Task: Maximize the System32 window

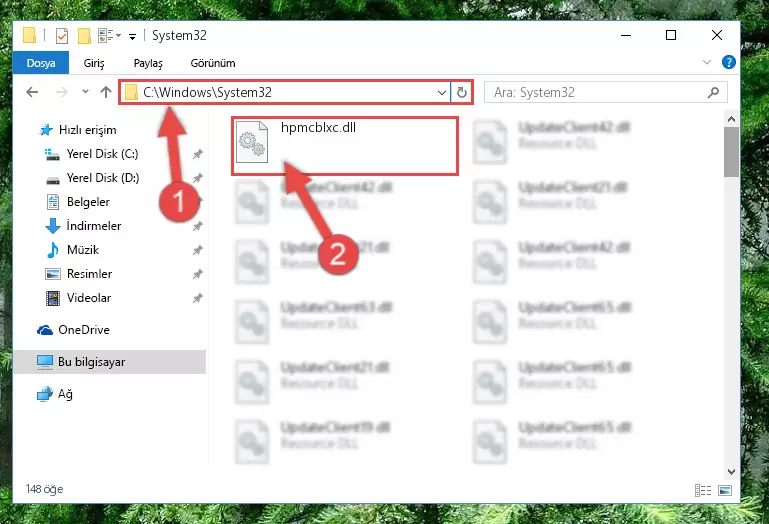Action: pos(671,35)
